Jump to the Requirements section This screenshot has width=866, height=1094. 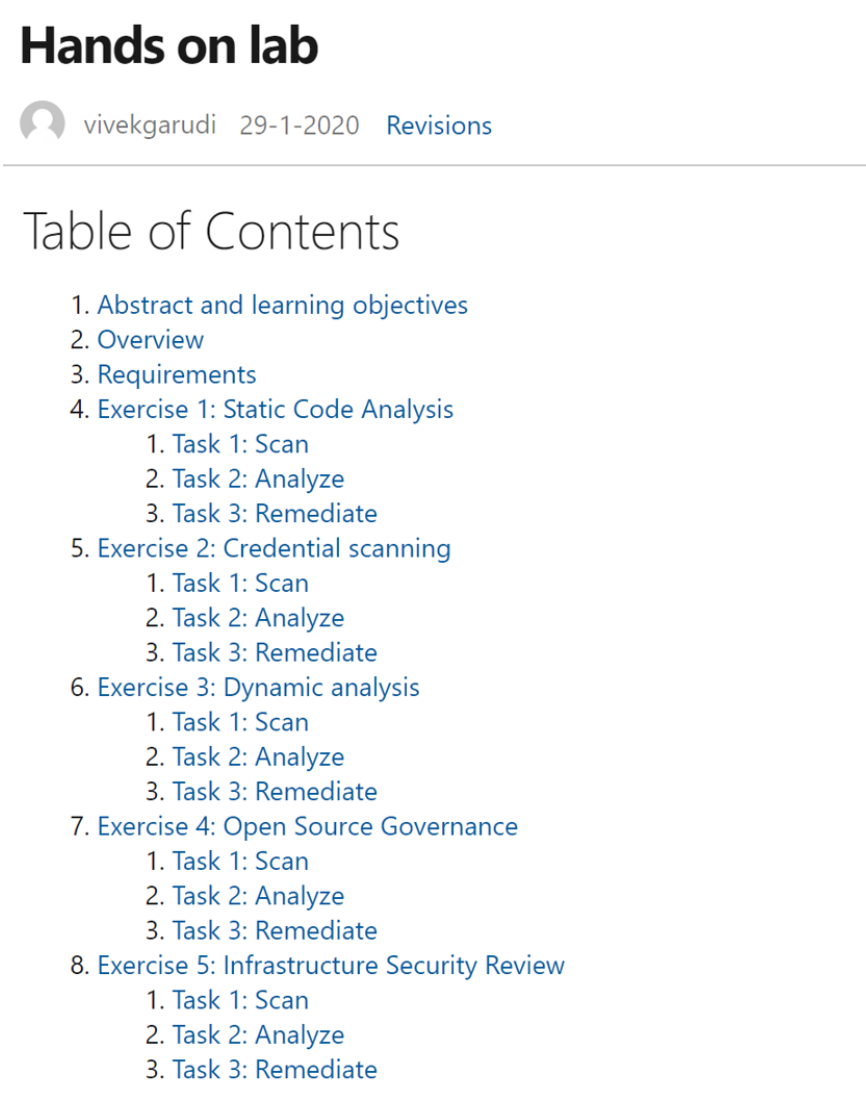[x=177, y=375]
